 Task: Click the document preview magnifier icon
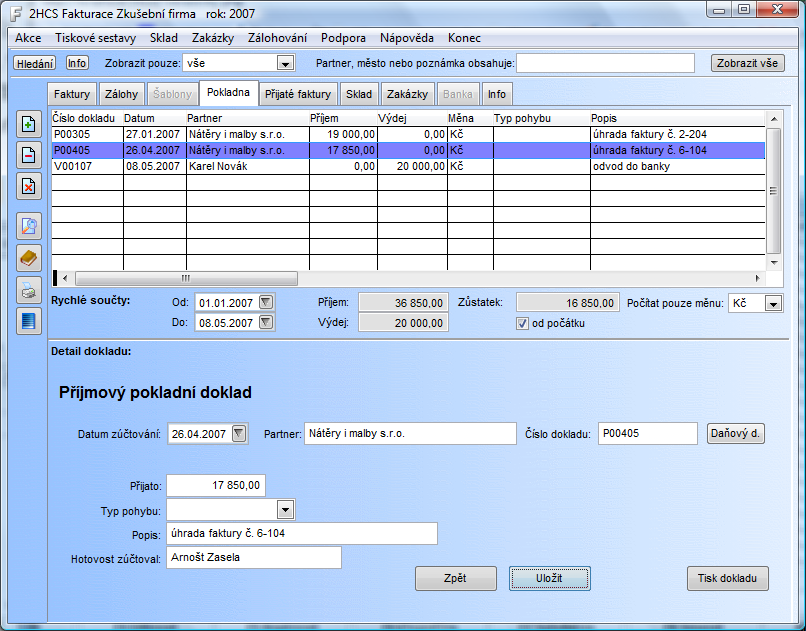29,226
